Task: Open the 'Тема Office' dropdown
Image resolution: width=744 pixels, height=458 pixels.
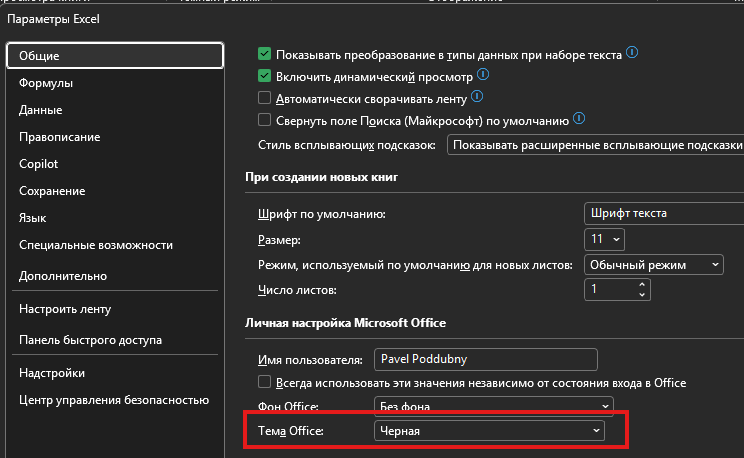Action: [489, 431]
